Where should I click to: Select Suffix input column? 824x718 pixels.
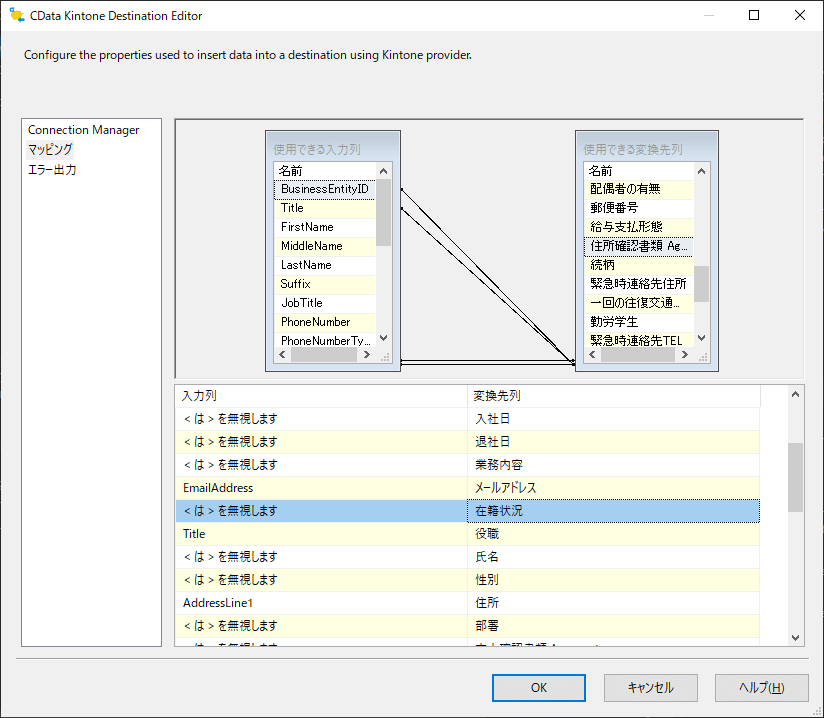click(x=324, y=284)
